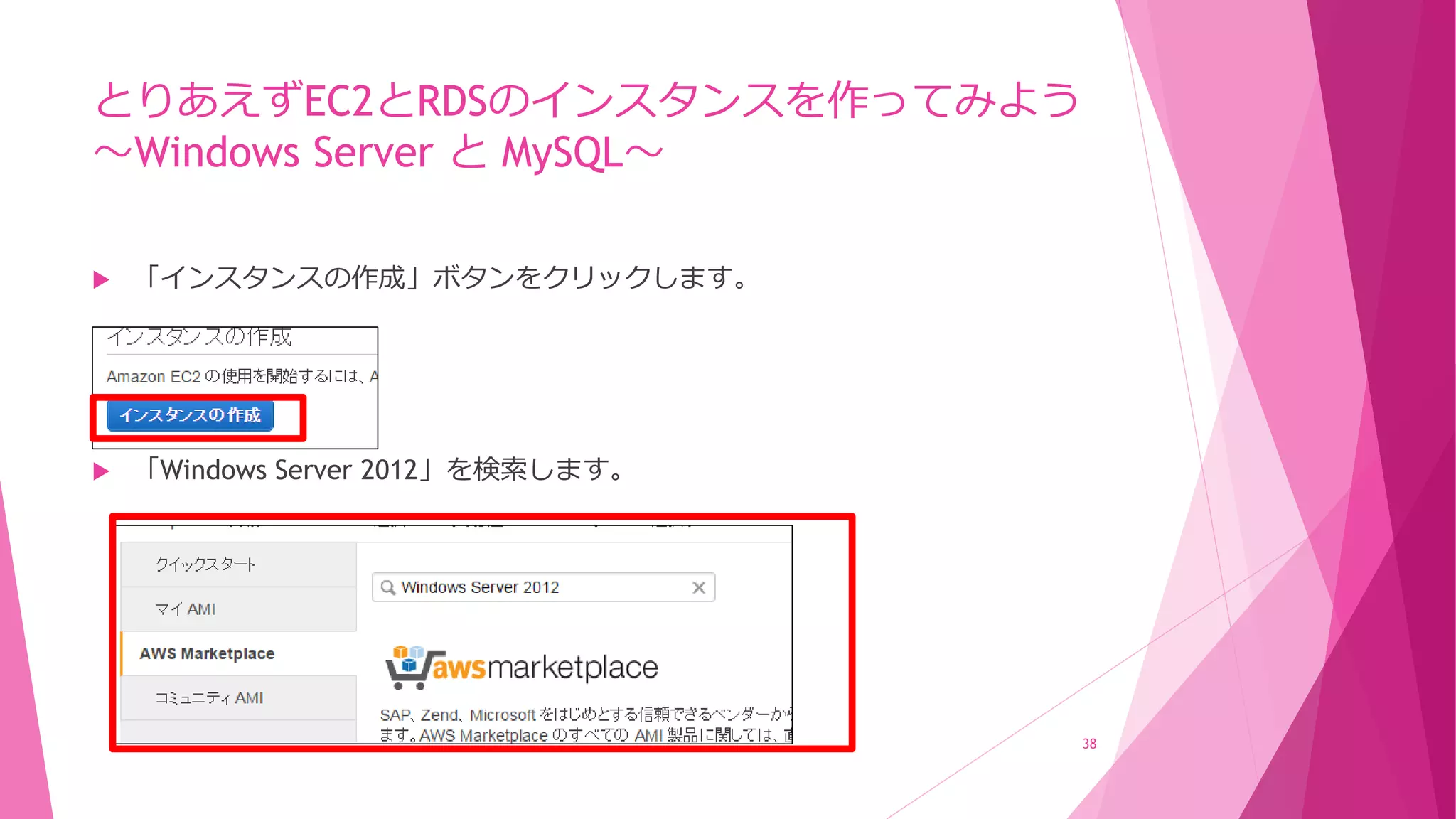Click the インスタンスの作成 heading text
The height and width of the screenshot is (819, 1456).
[199, 336]
